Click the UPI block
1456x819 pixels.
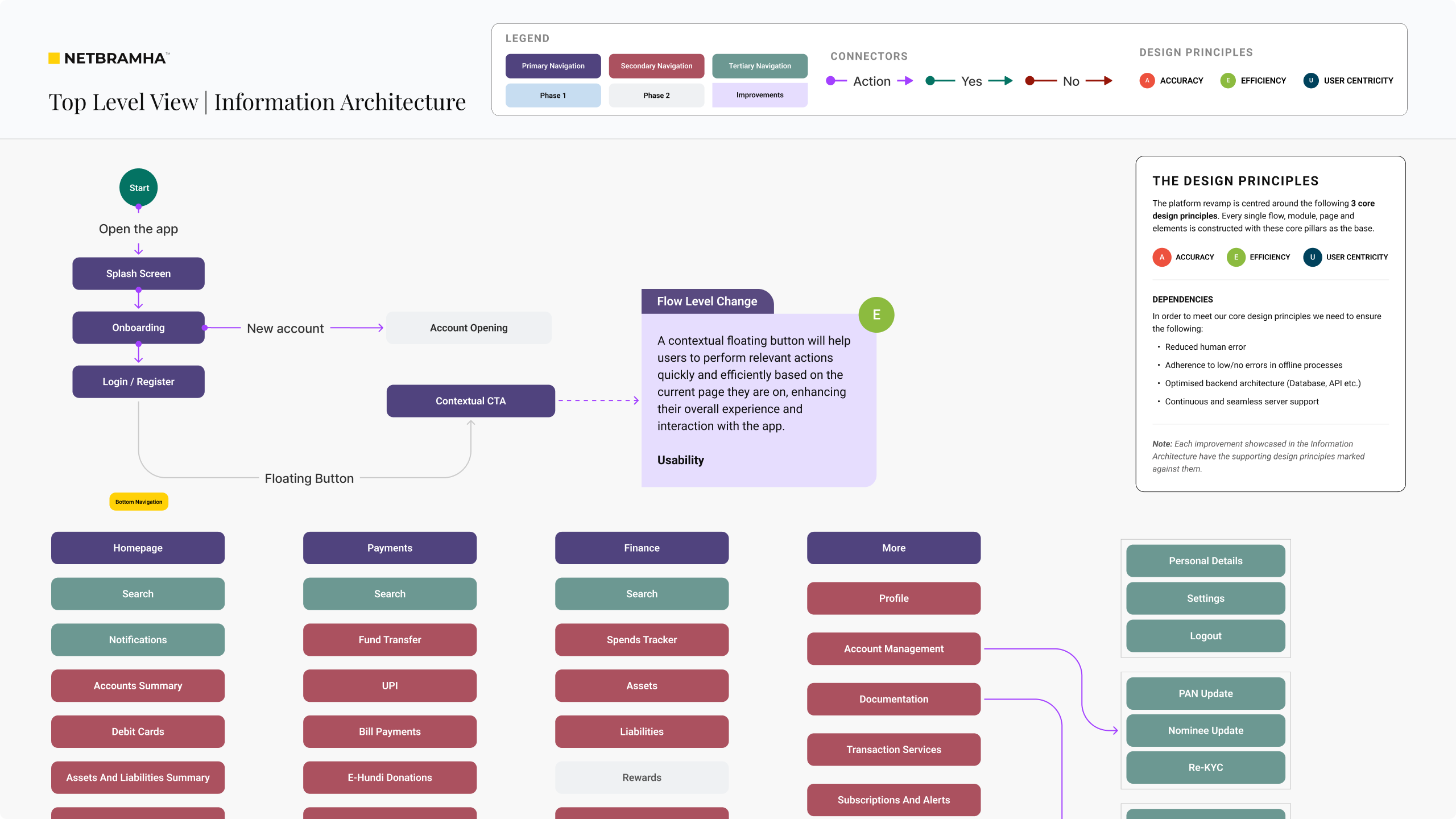pyautogui.click(x=390, y=686)
